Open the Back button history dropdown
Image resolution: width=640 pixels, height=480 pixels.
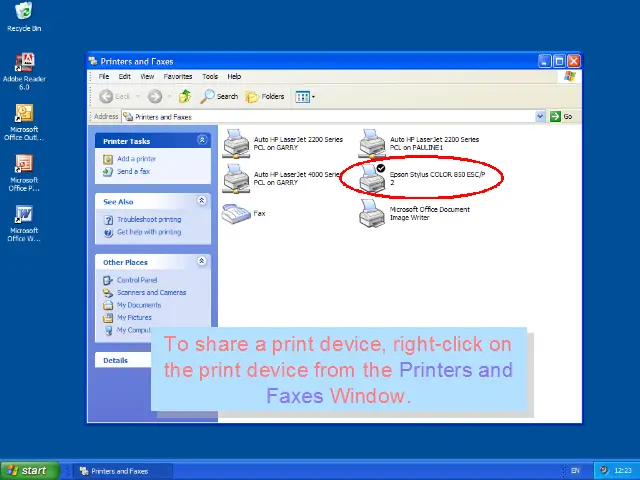[138, 97]
